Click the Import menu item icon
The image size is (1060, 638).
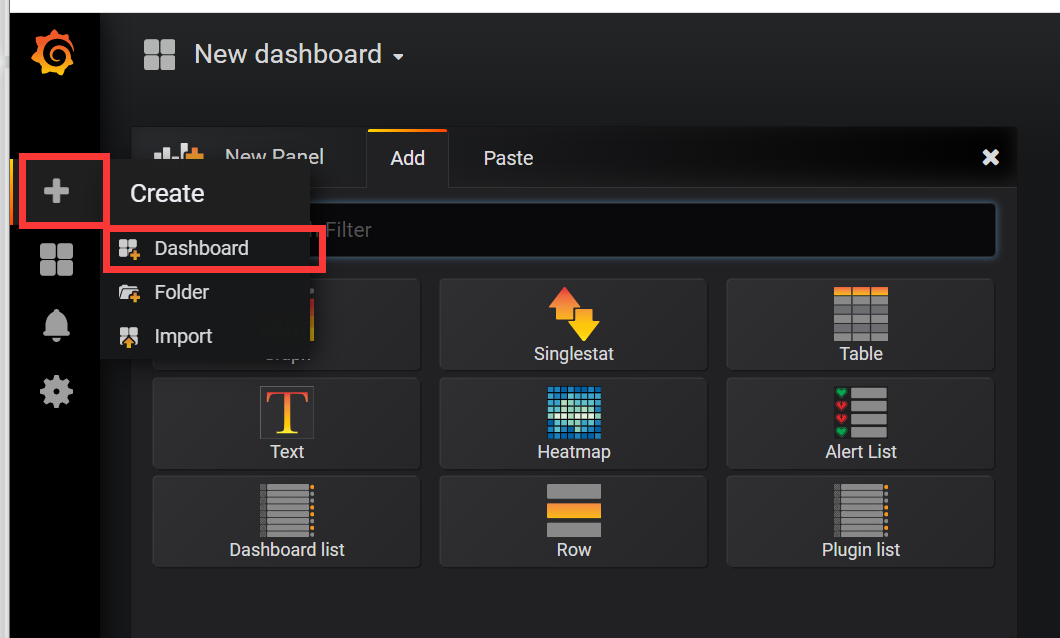[129, 337]
